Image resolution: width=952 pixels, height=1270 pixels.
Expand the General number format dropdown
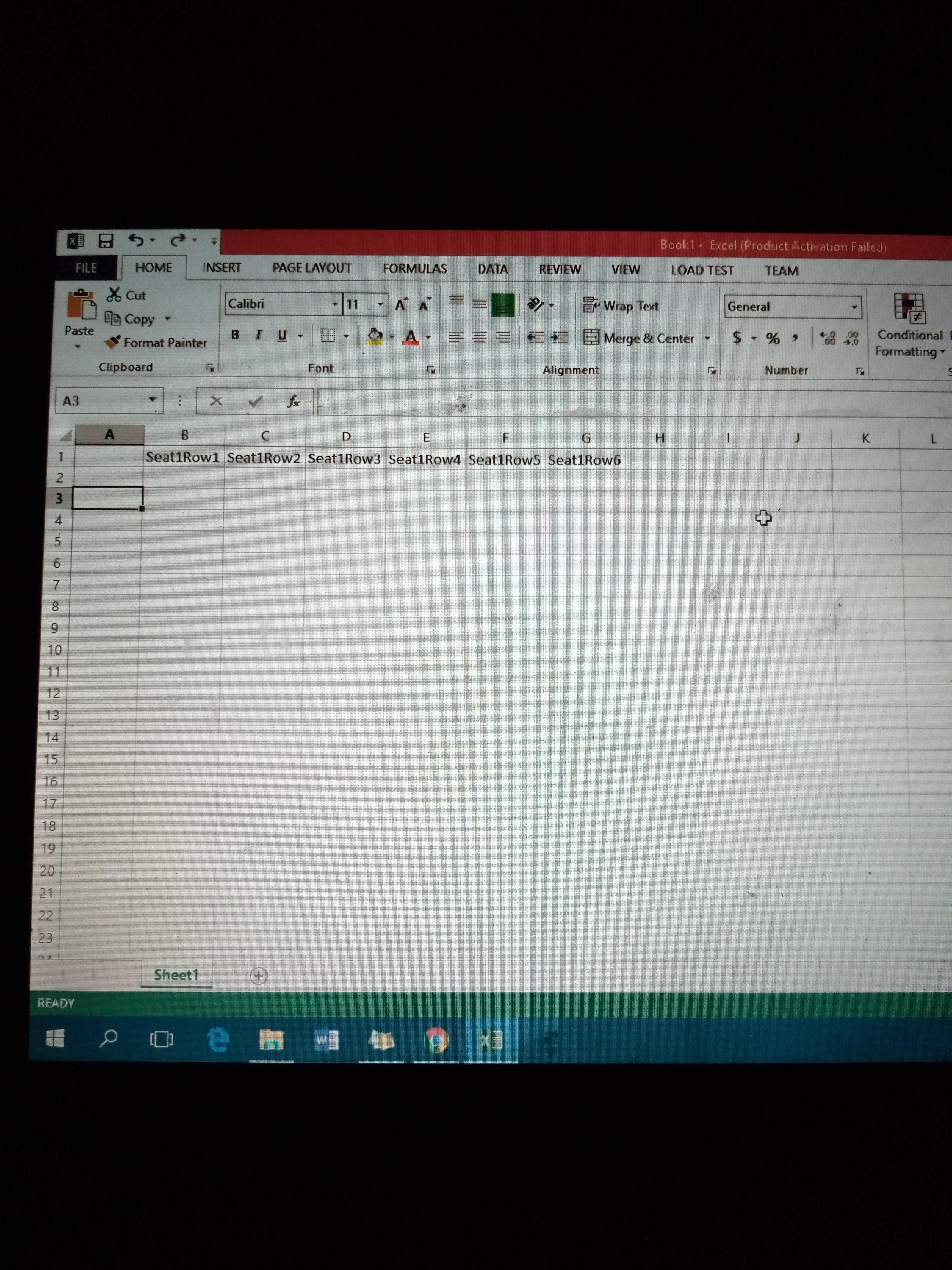pos(854,307)
